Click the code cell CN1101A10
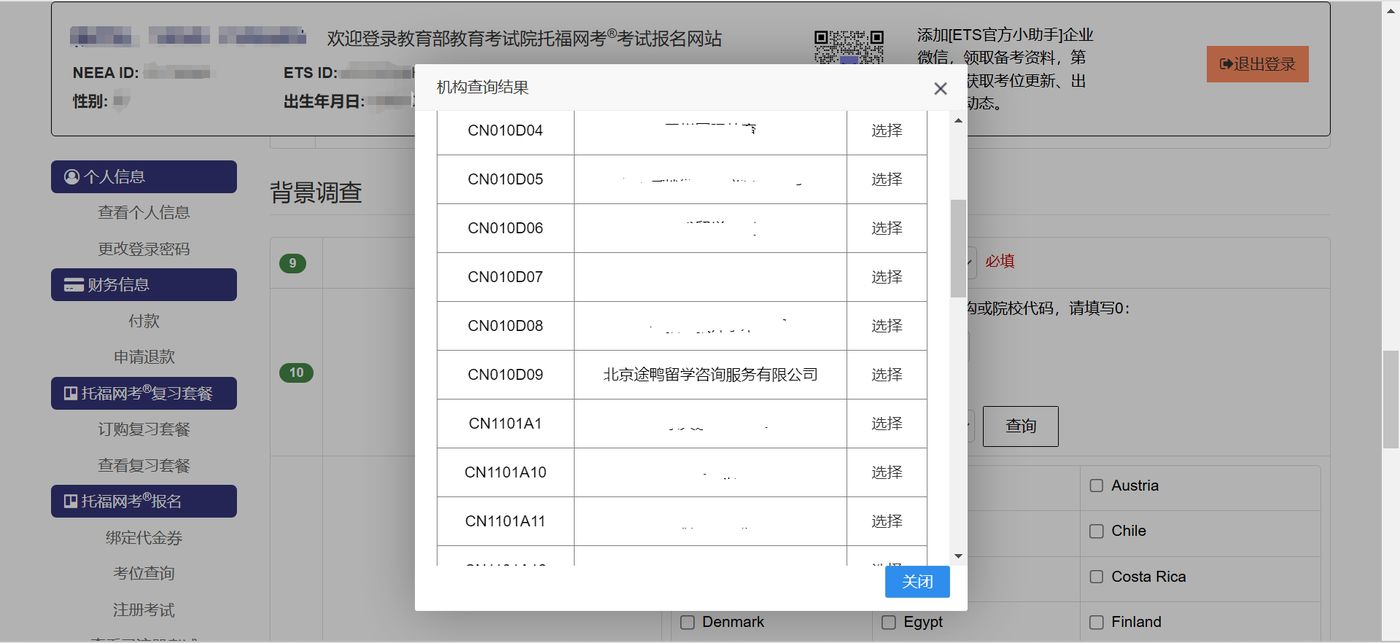 coord(505,472)
